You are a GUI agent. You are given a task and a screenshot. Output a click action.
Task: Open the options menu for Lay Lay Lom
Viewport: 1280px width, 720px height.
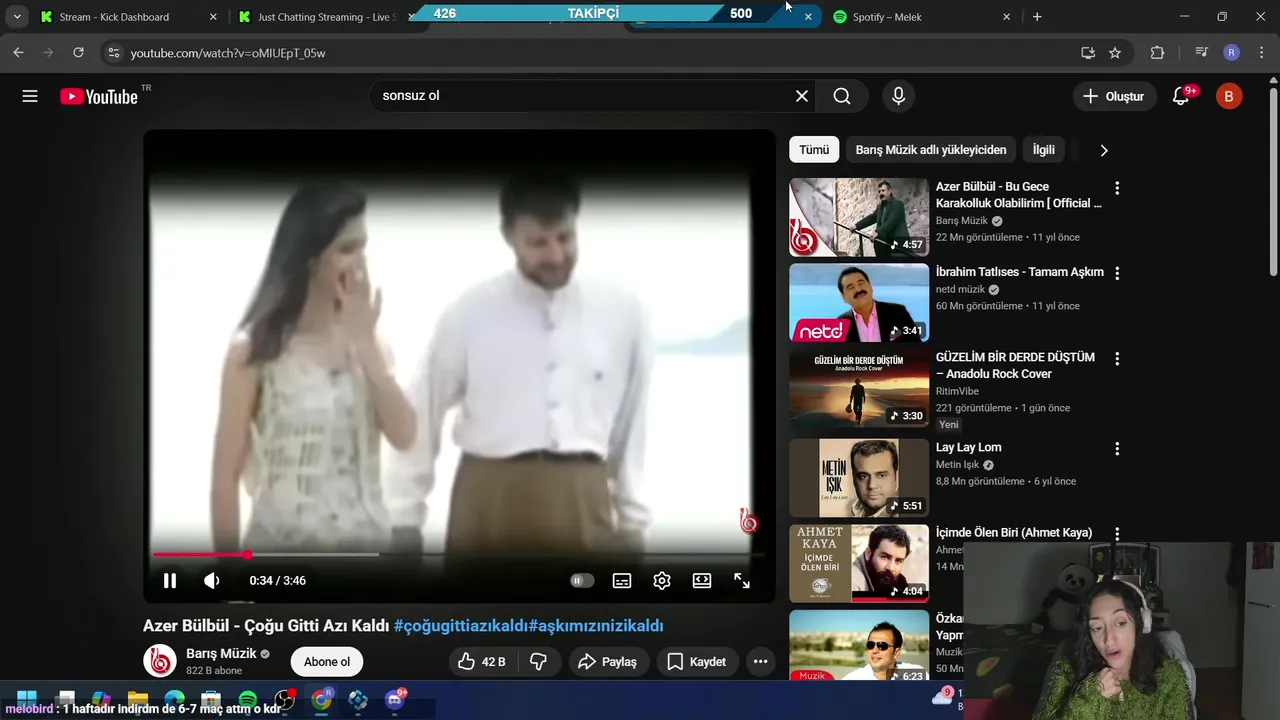[1117, 449]
